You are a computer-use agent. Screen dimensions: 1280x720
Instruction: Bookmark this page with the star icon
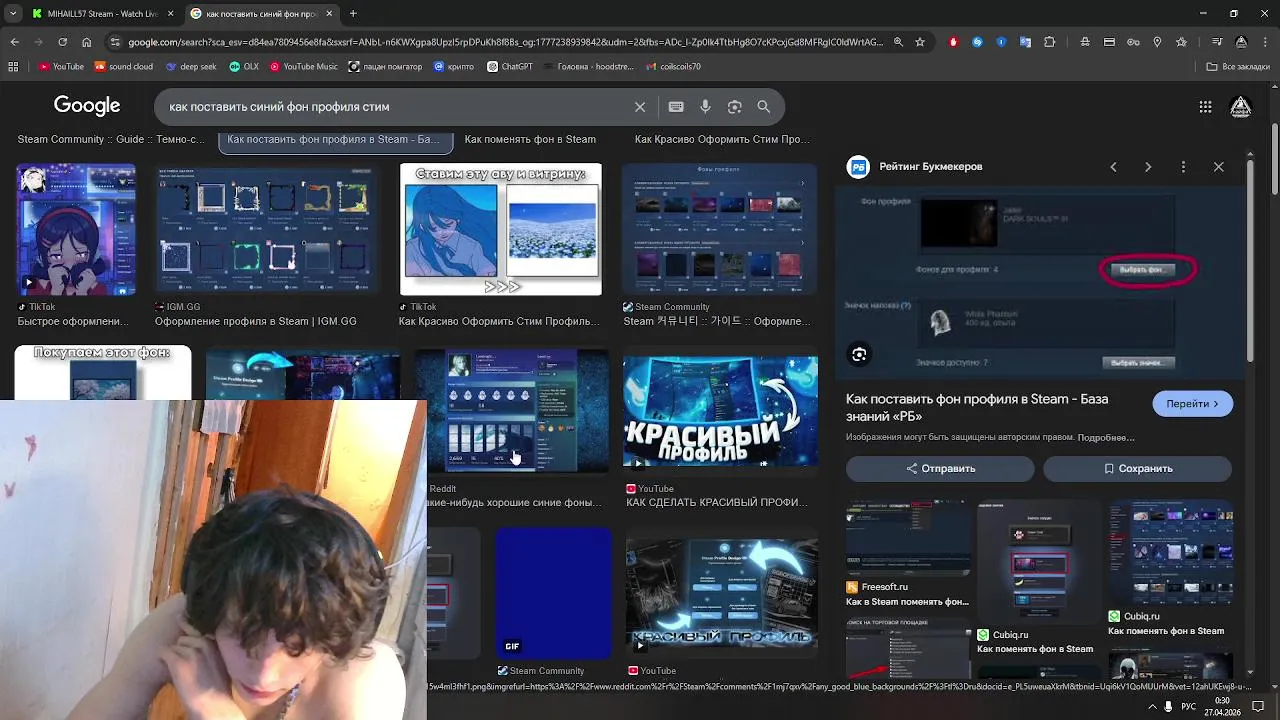[920, 42]
